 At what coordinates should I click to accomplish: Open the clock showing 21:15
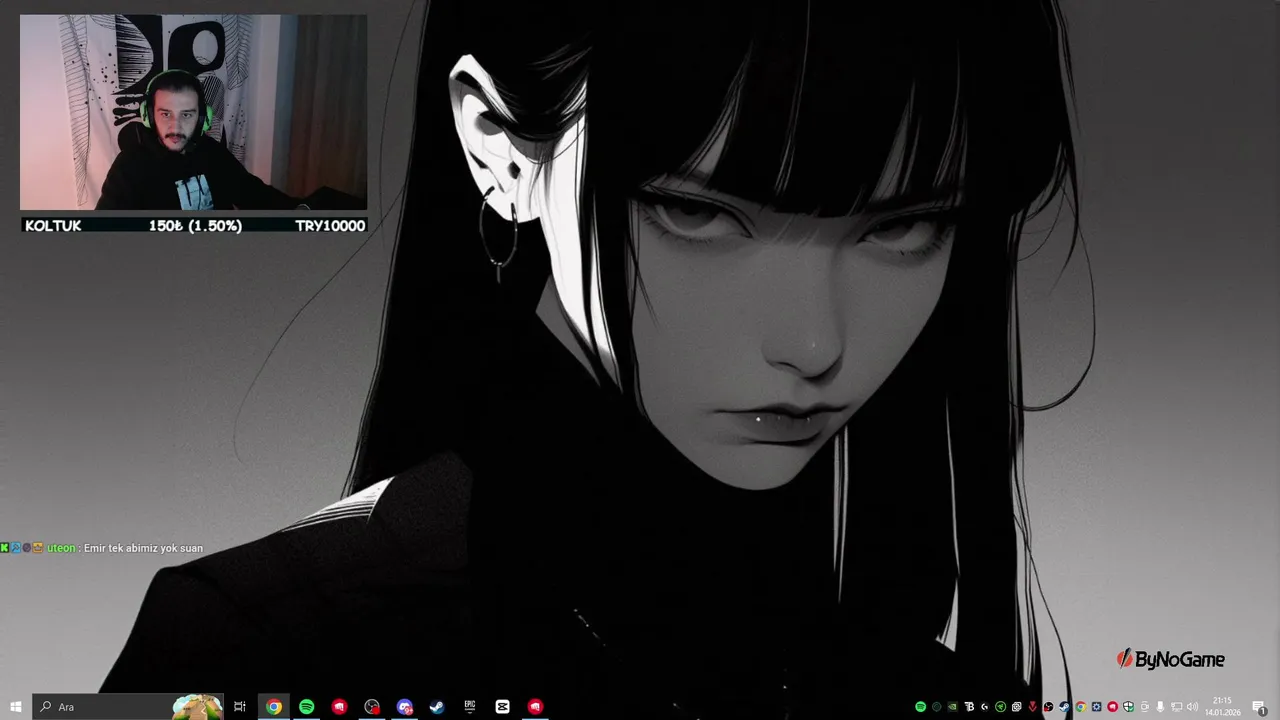1222,707
